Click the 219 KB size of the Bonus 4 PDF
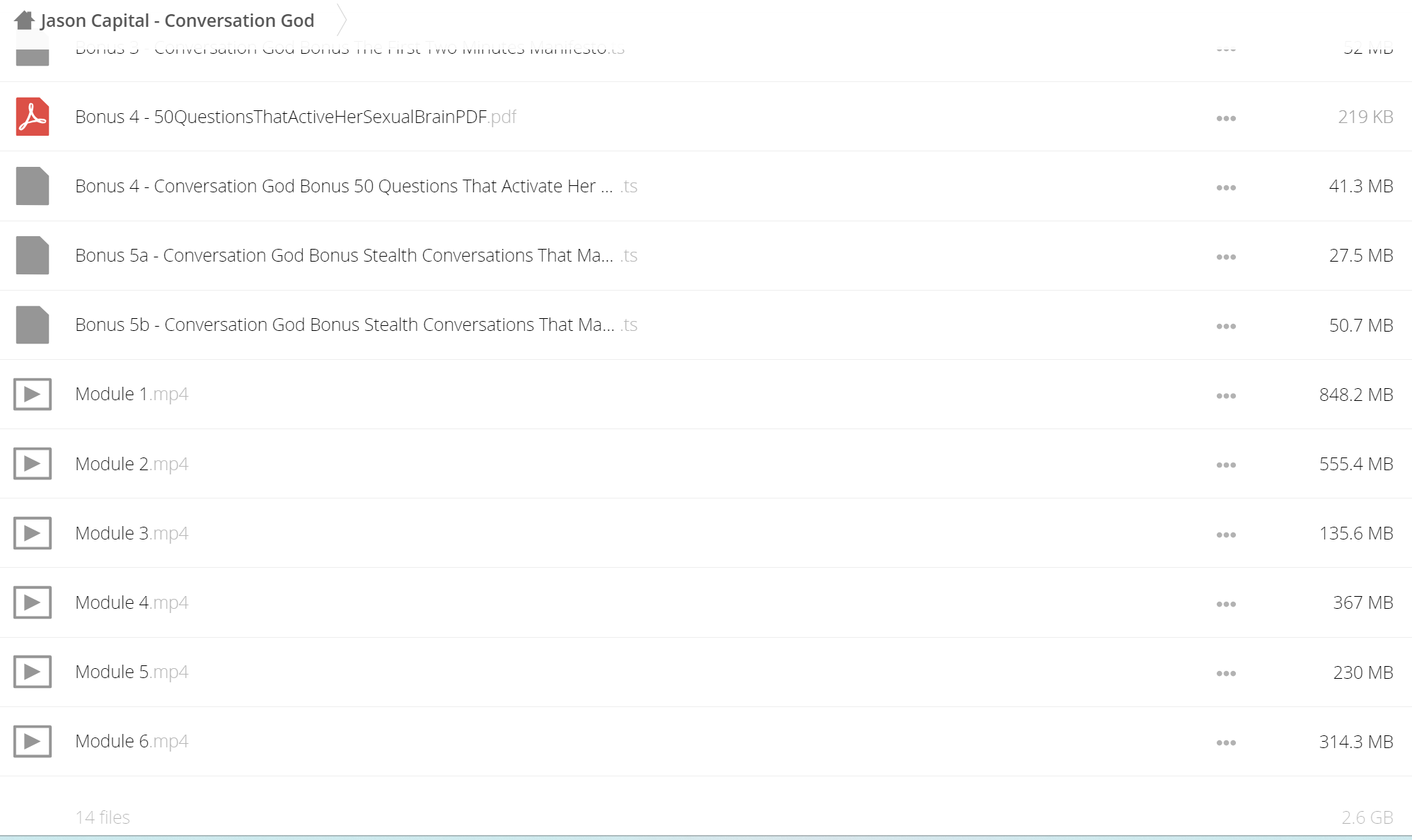The height and width of the screenshot is (840, 1412). (1365, 117)
